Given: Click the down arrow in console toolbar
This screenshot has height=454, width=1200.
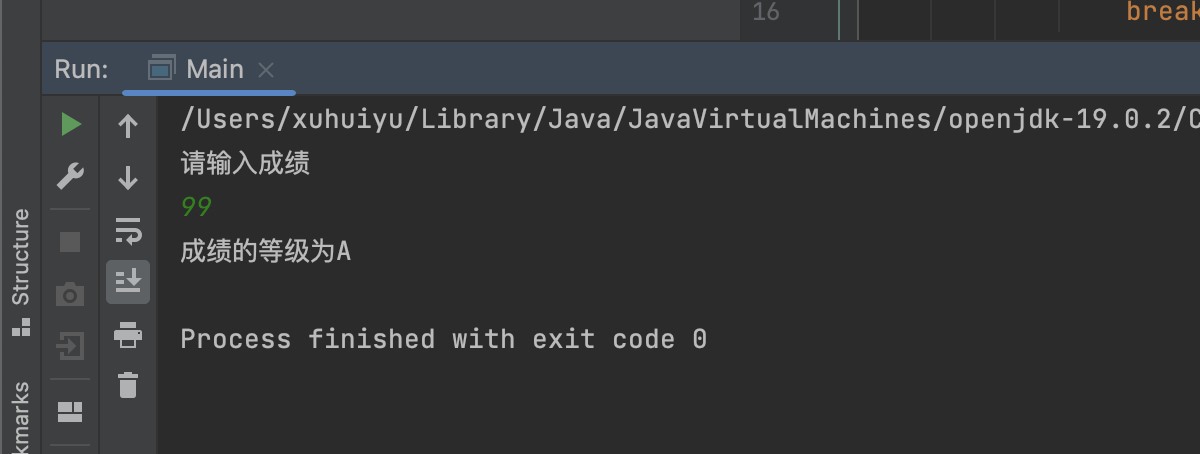Looking at the screenshot, I should pos(128,178).
